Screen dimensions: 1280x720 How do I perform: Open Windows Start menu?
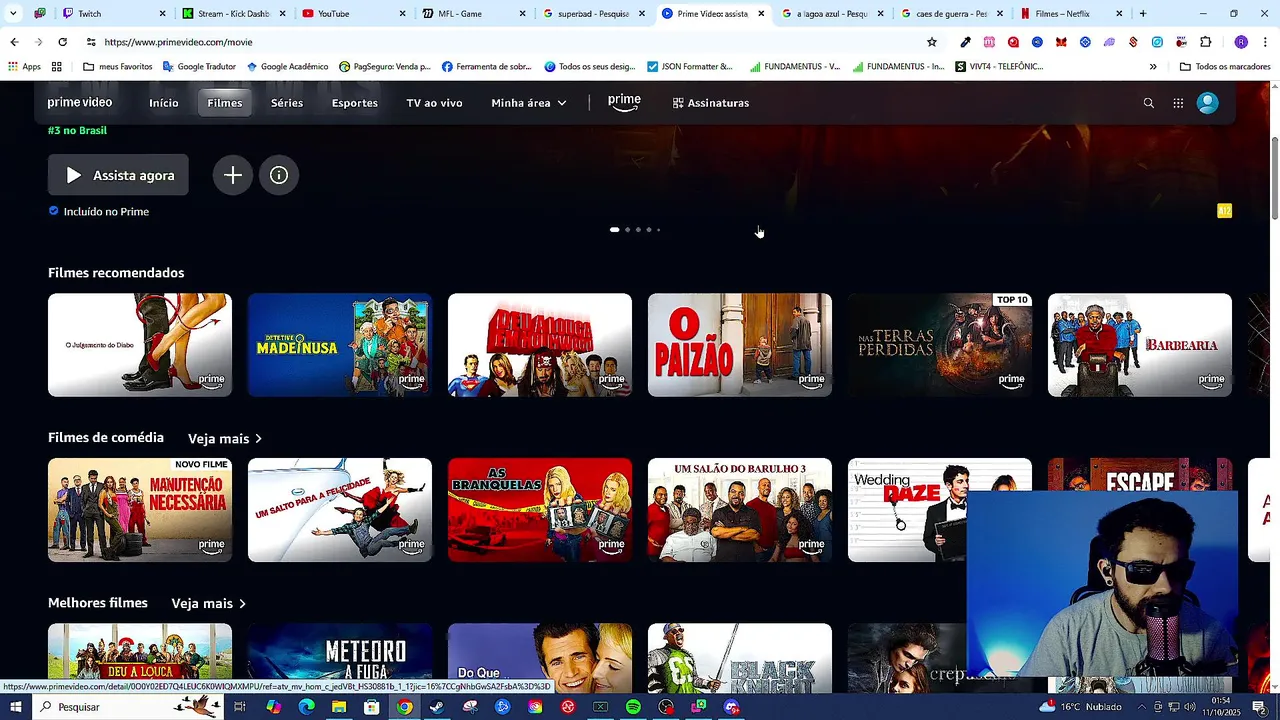[x=15, y=707]
